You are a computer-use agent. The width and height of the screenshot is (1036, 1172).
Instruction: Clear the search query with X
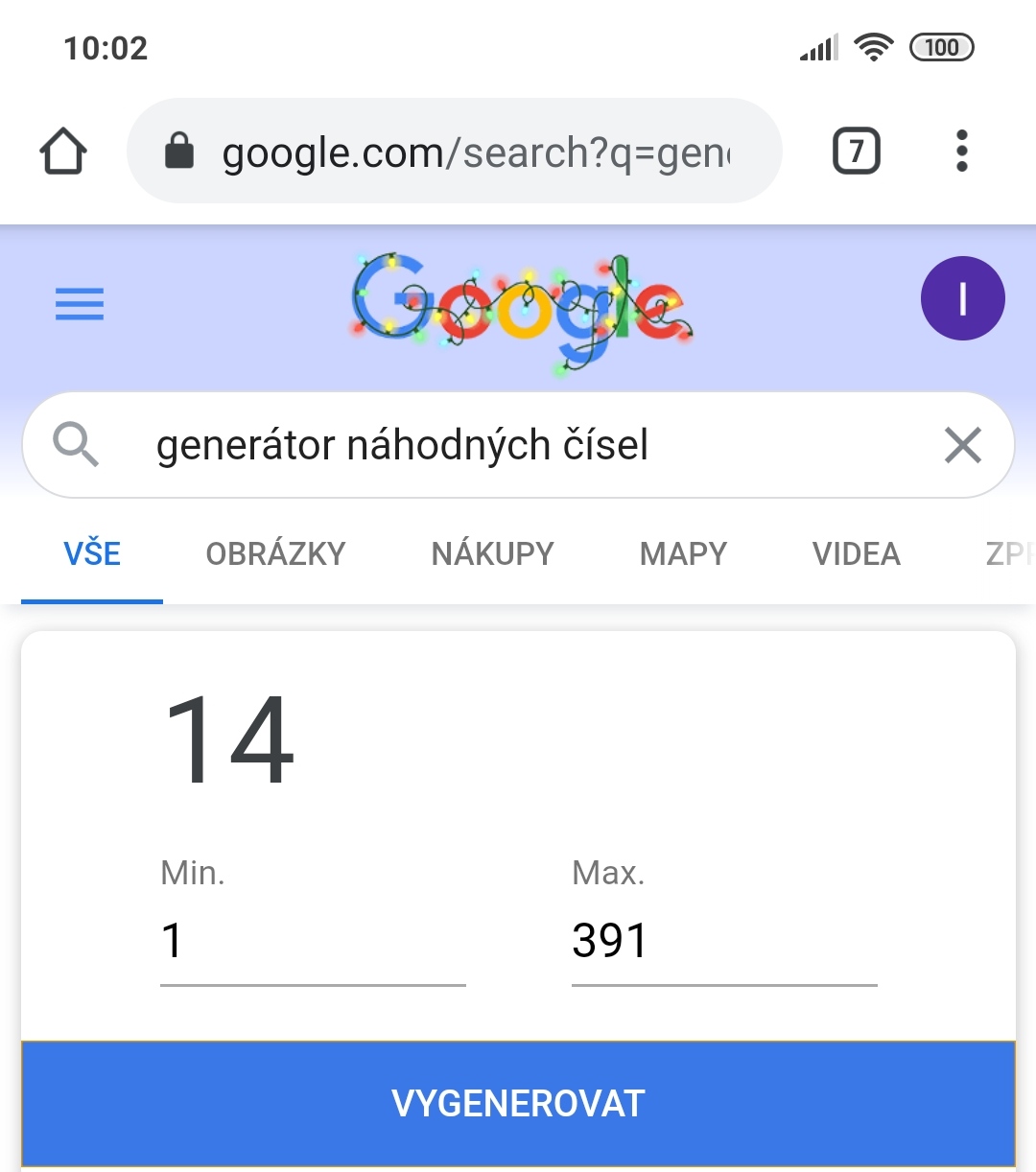(962, 445)
